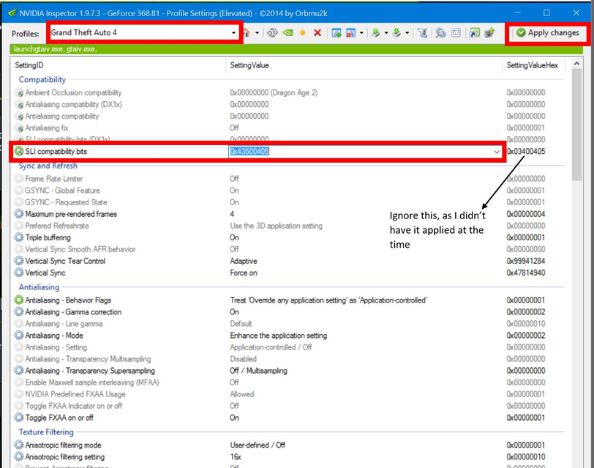The height and width of the screenshot is (468, 594).
Task: Click the green launchgtaiv.exe application bar
Action: (x=296, y=49)
